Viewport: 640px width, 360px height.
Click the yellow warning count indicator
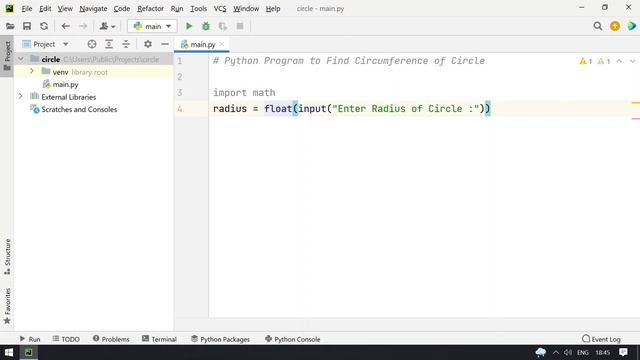[586, 61]
